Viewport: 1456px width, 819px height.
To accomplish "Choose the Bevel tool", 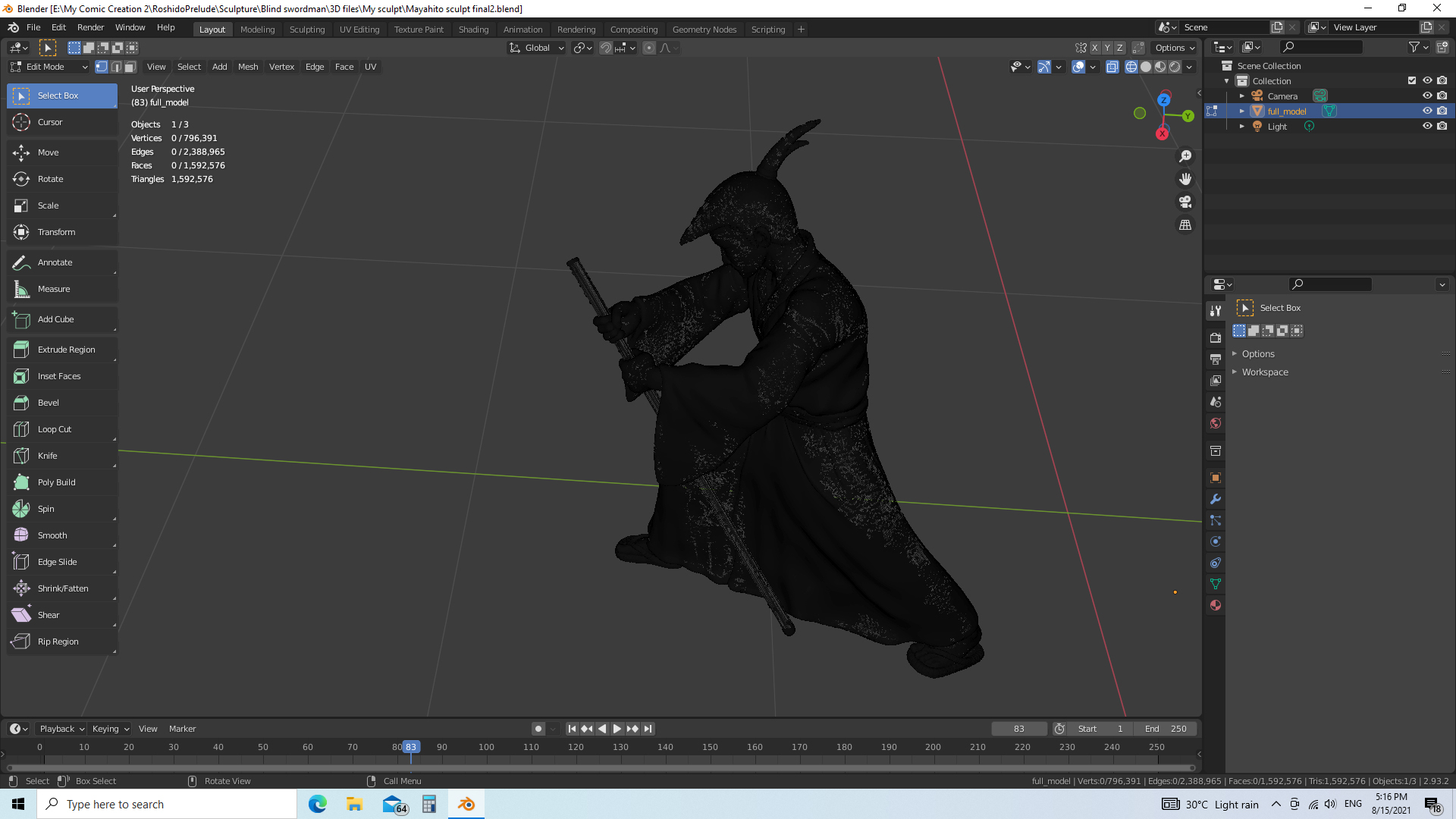I will point(62,403).
